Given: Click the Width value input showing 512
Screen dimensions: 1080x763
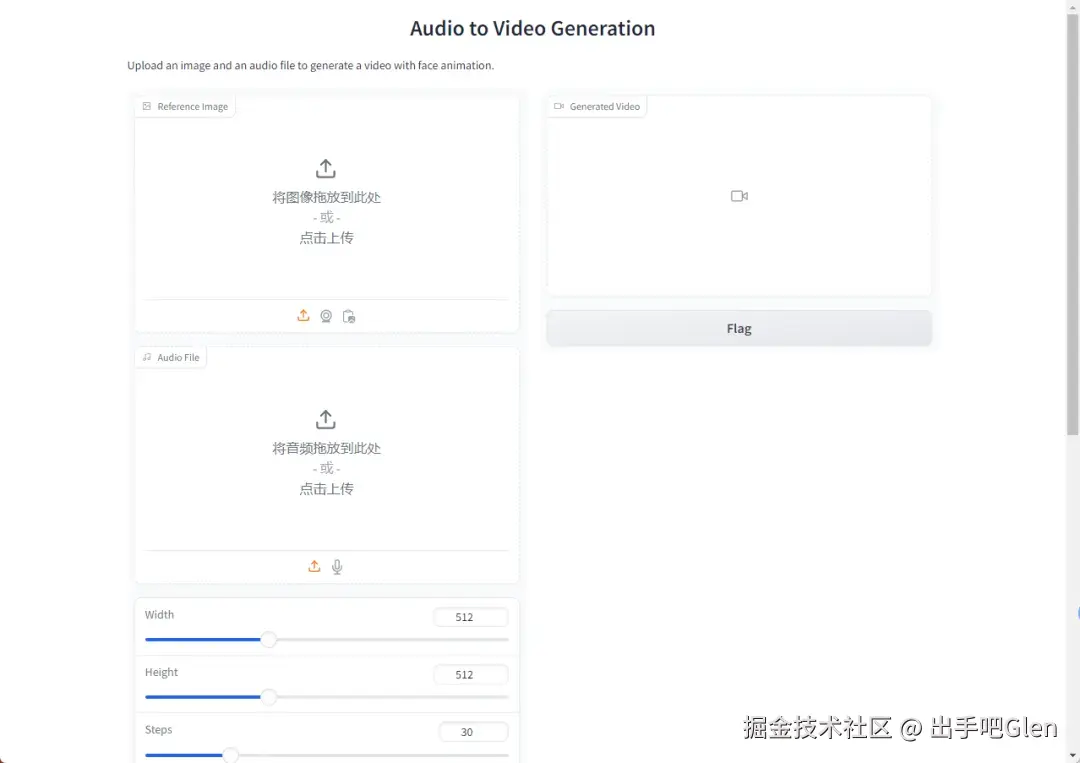Looking at the screenshot, I should 470,617.
